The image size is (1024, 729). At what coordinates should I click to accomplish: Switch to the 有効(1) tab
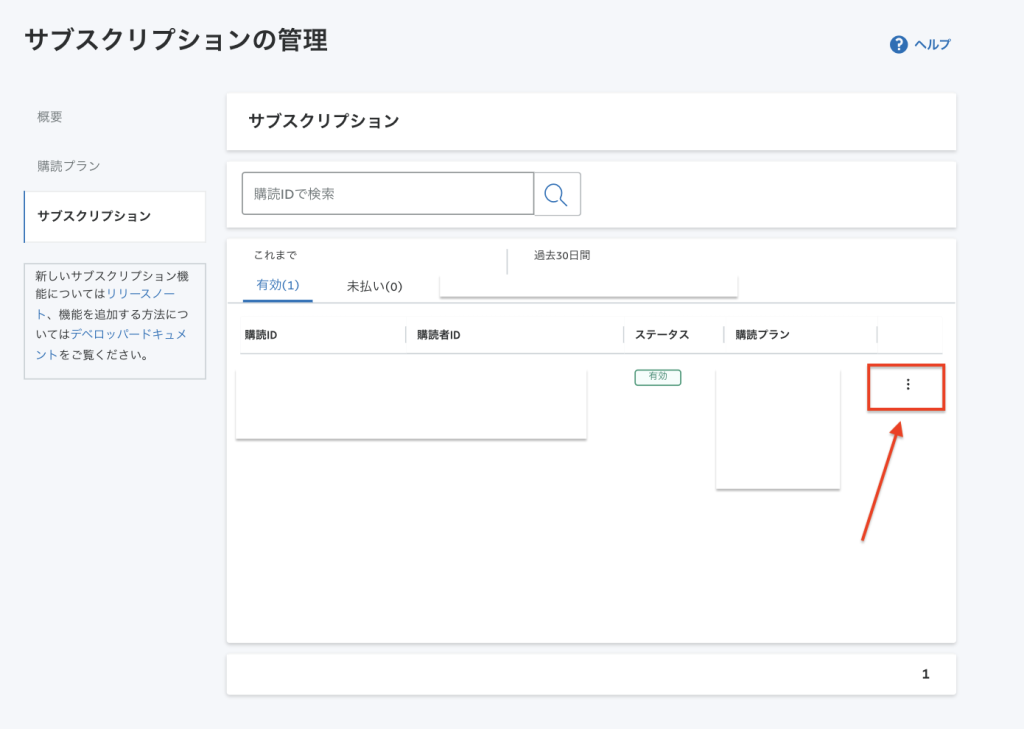pyautogui.click(x=278, y=285)
